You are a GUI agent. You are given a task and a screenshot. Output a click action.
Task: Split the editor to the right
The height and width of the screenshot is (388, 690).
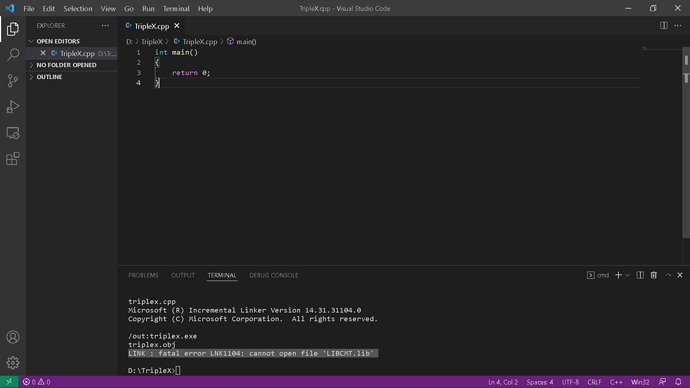coord(664,26)
